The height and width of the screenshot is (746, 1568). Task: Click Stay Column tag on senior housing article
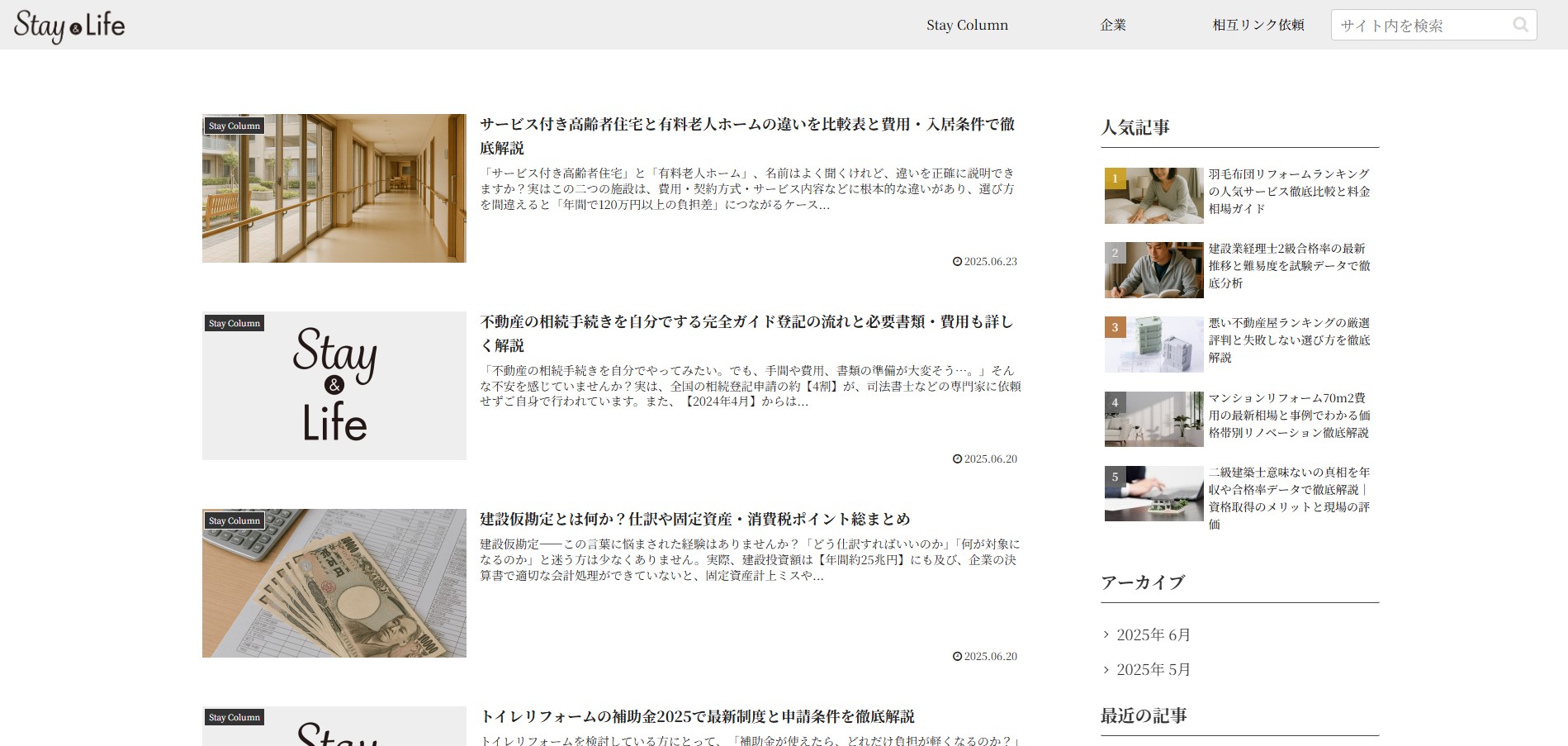point(234,126)
